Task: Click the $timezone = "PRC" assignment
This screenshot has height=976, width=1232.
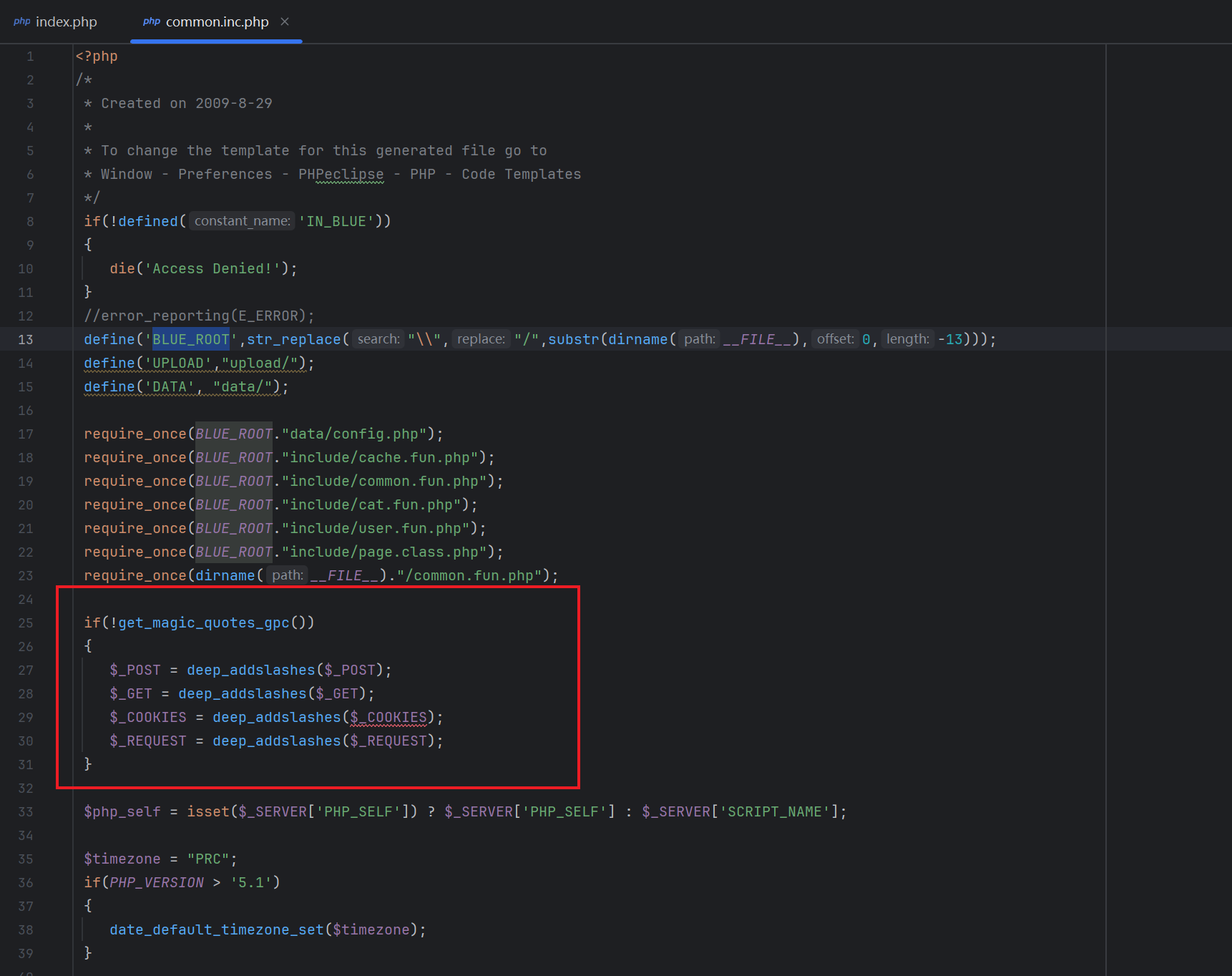Action: 160,859
